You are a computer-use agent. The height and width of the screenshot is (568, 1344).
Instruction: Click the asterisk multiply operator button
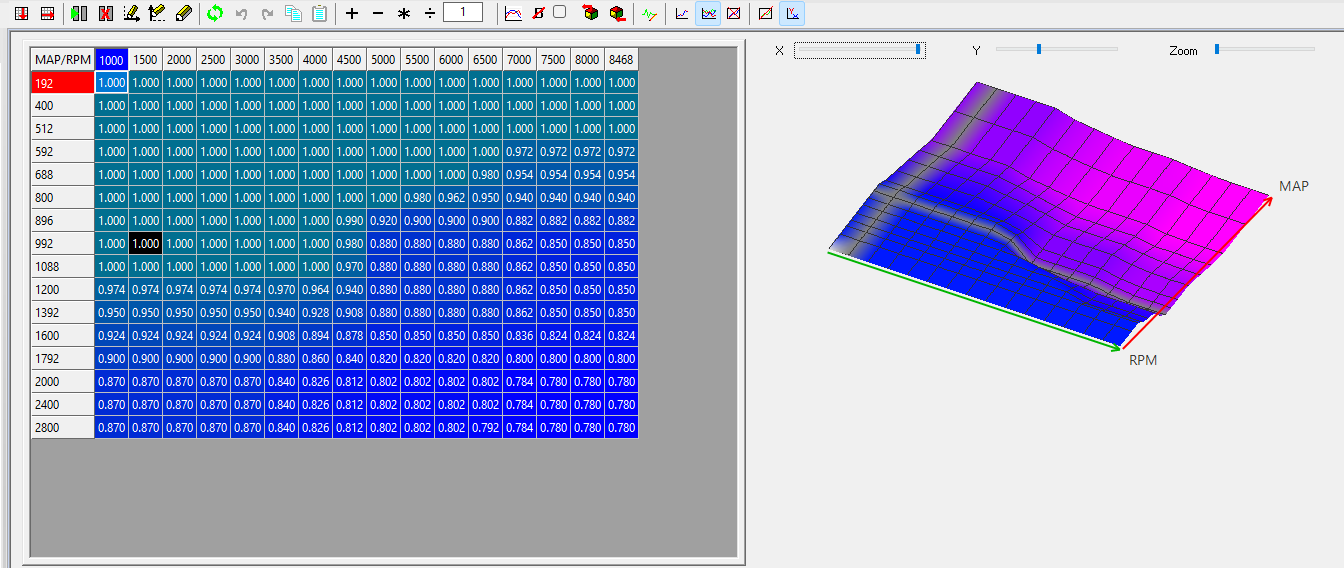pos(404,14)
